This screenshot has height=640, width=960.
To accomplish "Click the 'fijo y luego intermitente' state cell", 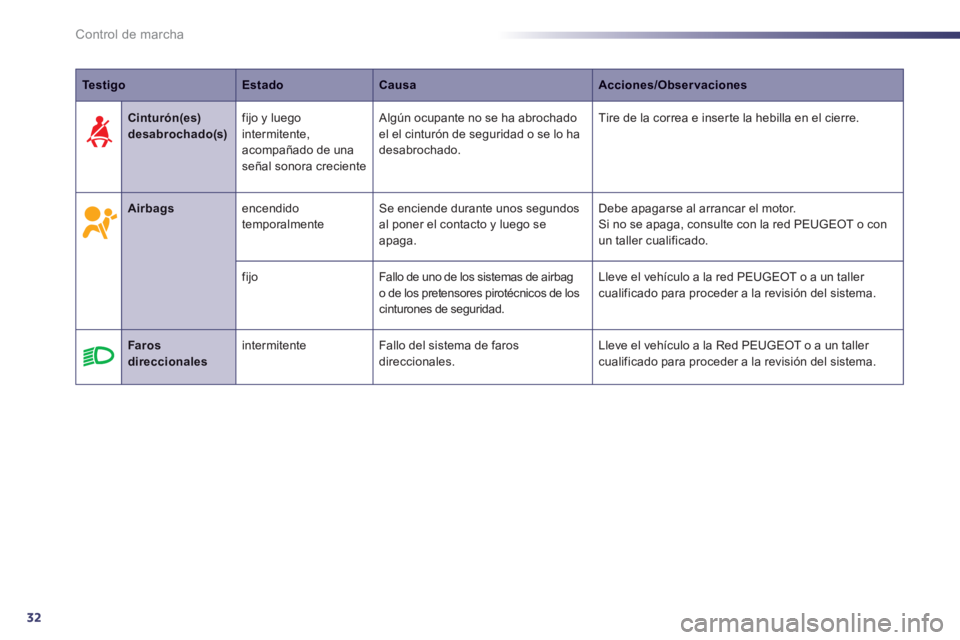I will [x=304, y=147].
